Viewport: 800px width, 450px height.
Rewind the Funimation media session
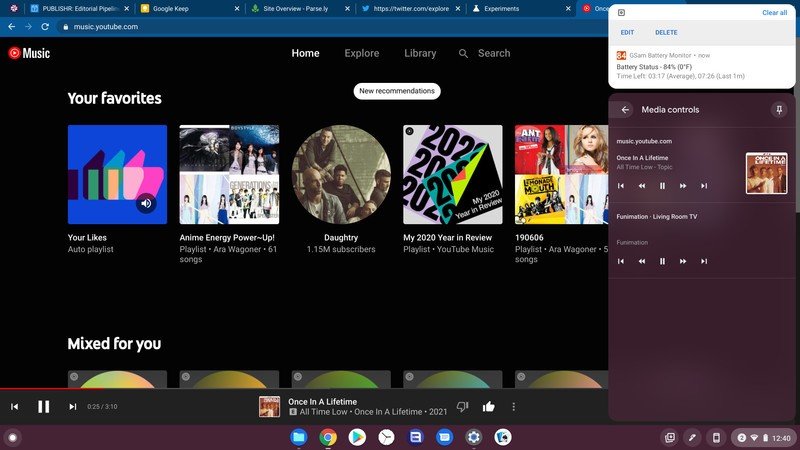pyautogui.click(x=642, y=261)
